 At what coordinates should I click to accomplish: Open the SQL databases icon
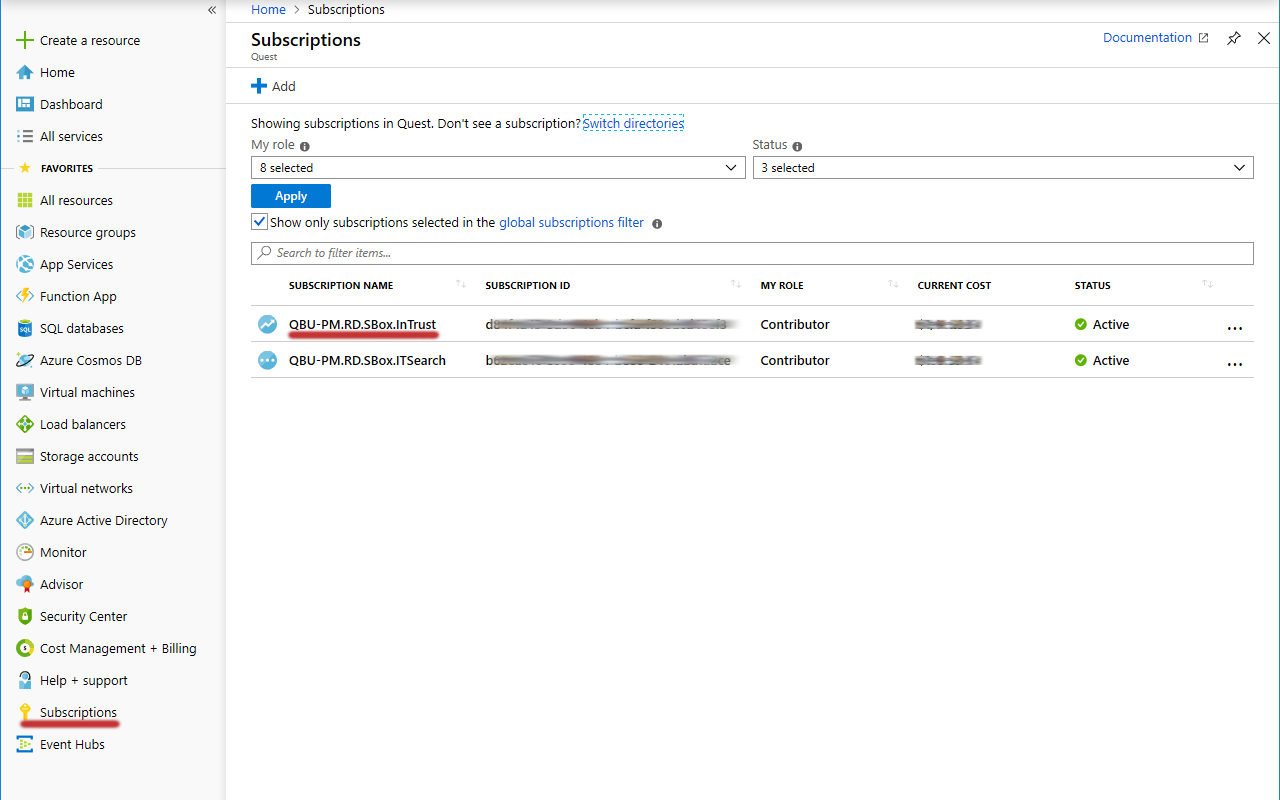(25, 328)
